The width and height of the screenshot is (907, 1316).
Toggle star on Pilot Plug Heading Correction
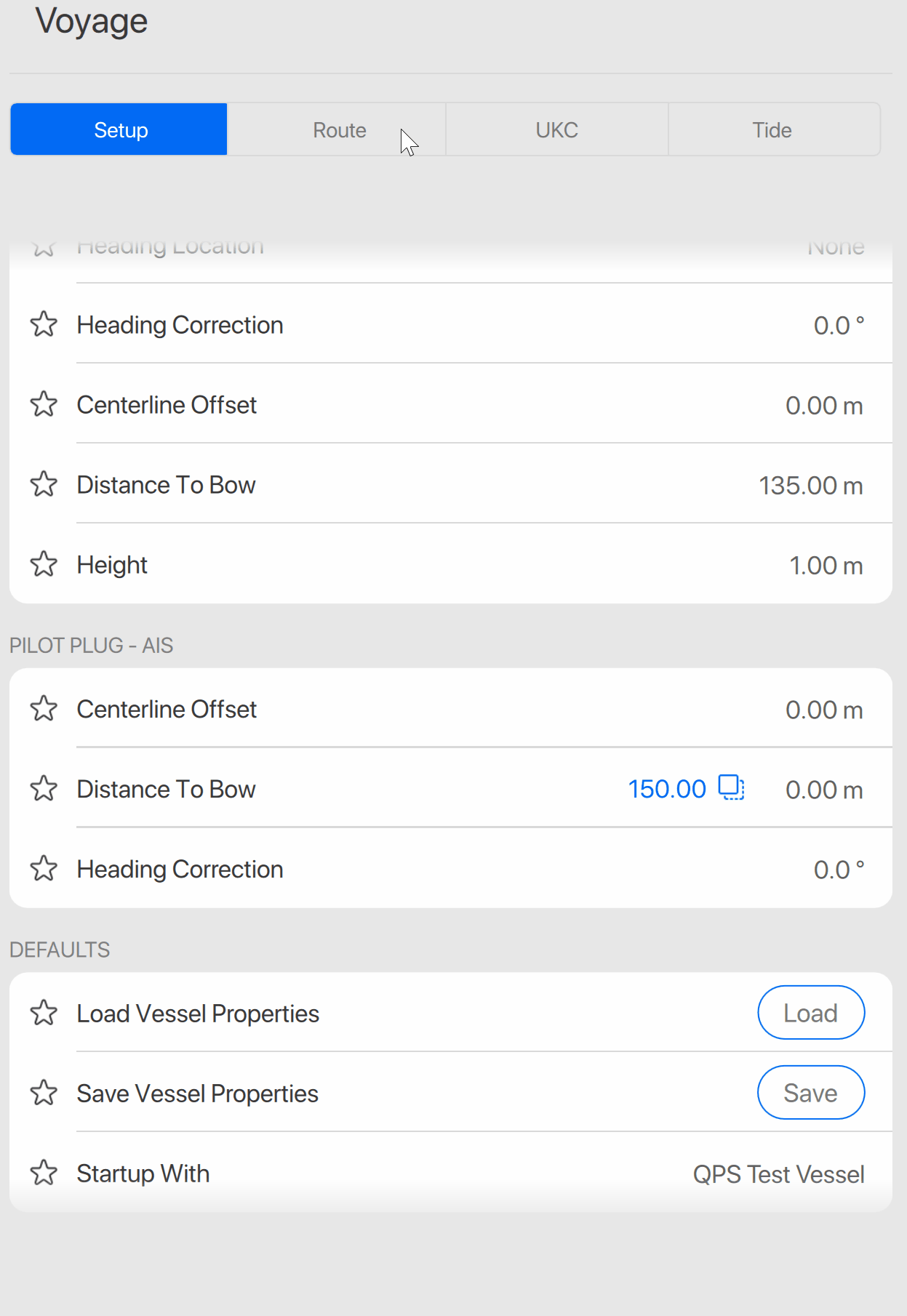tap(44, 869)
